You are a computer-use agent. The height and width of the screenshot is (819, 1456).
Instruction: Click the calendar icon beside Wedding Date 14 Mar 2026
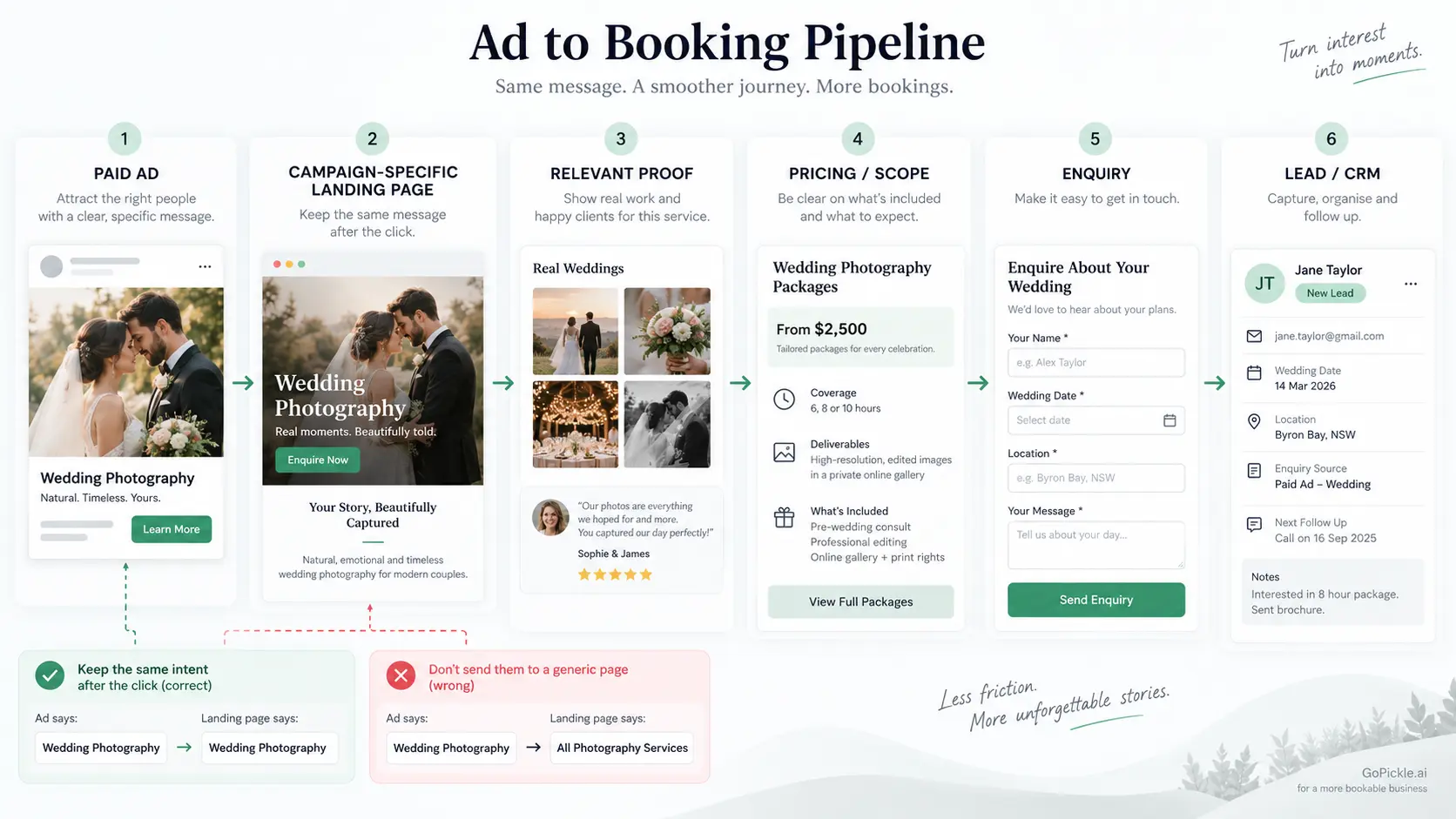point(1254,373)
